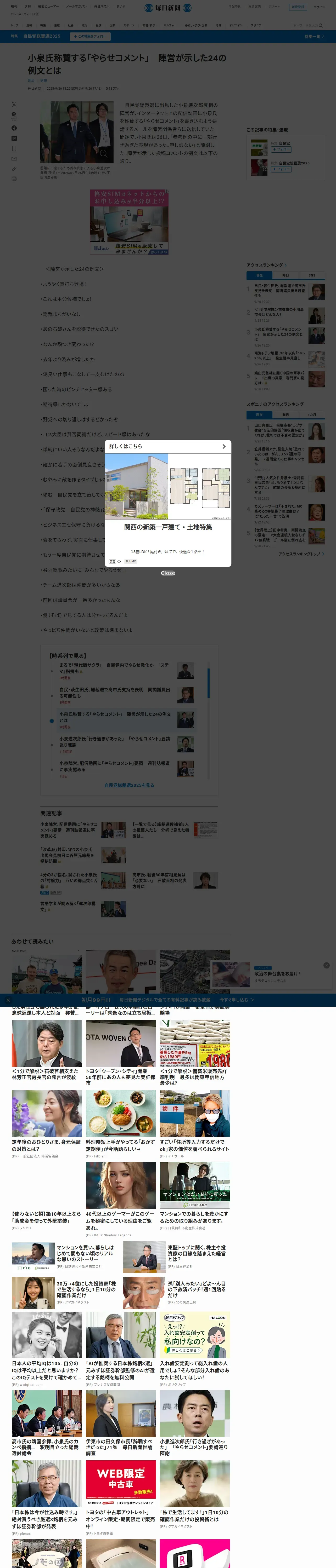Open トップ in the main navigation bar
The width and height of the screenshot is (336, 1568).
pyautogui.click(x=15, y=26)
